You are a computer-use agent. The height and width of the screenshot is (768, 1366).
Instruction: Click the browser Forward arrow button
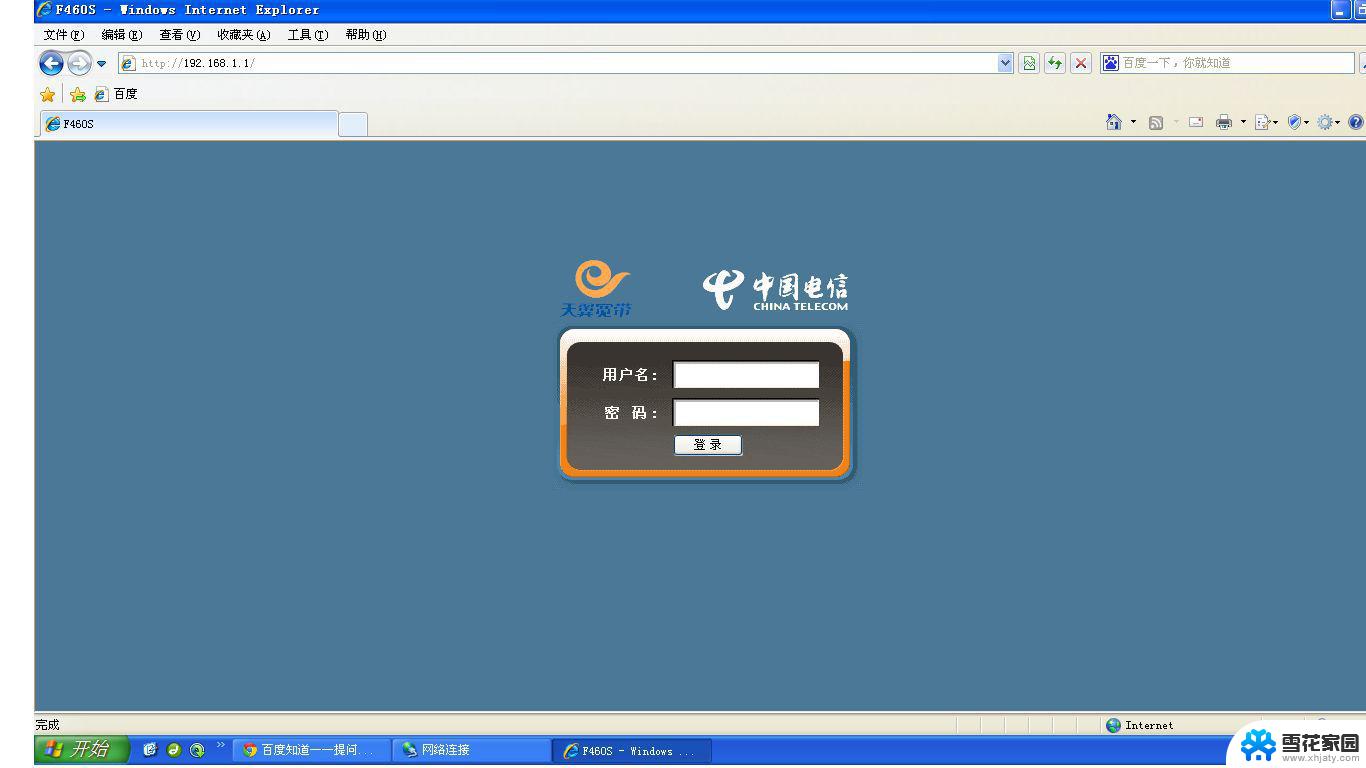pos(79,63)
